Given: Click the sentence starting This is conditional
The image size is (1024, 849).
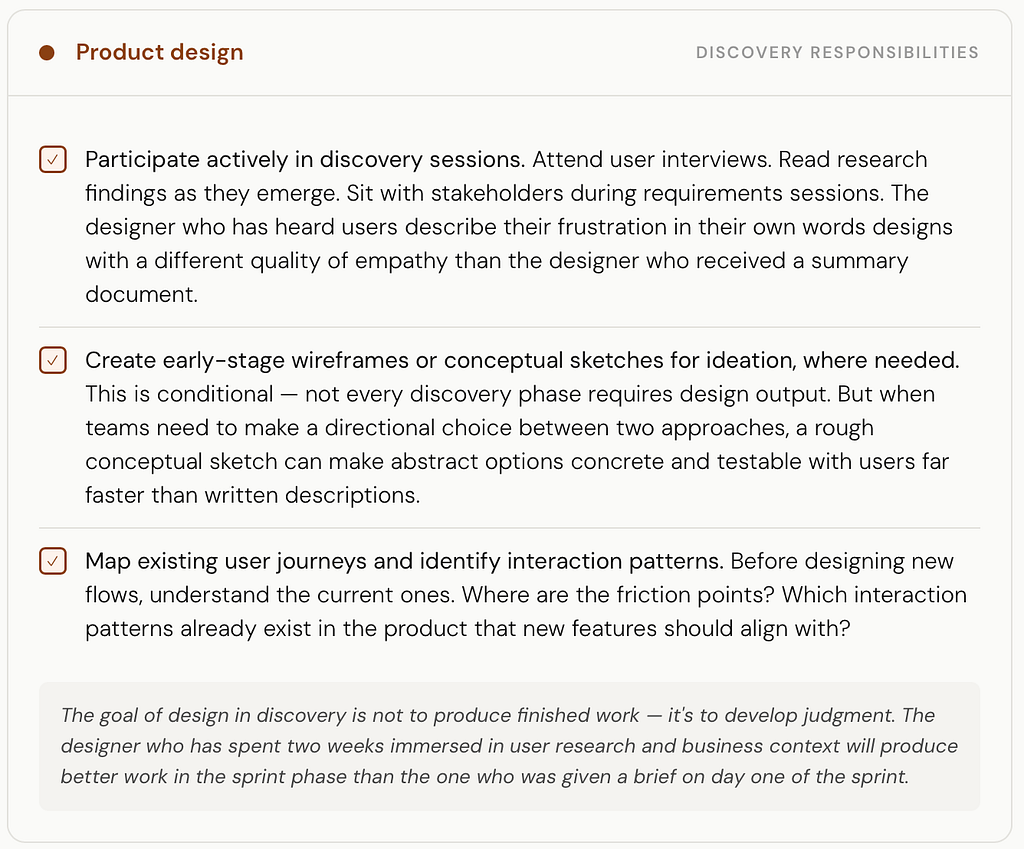Looking at the screenshot, I should [458, 394].
